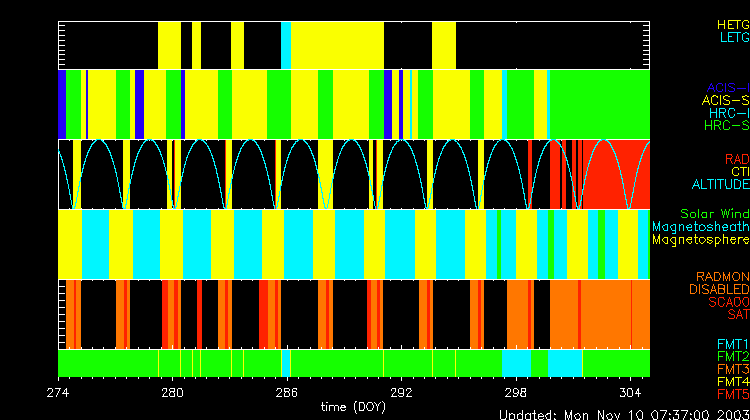The height and width of the screenshot is (420, 750).
Task: Click the HETG legend label
Action: (x=733, y=25)
